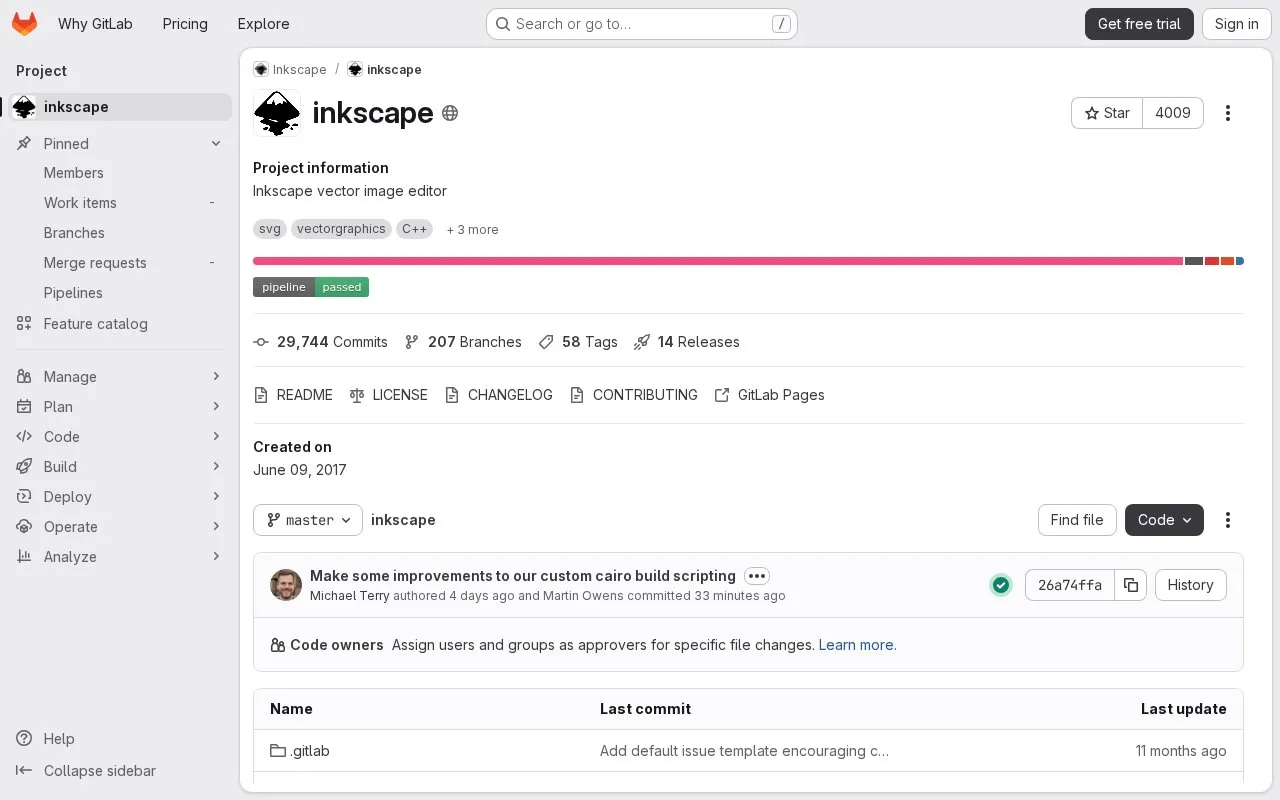
Task: Expand the Code sidebar menu
Action: pyautogui.click(x=120, y=437)
